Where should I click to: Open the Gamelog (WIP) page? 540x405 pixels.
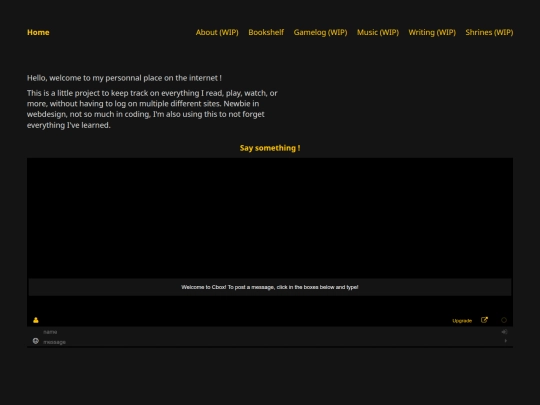pos(320,32)
